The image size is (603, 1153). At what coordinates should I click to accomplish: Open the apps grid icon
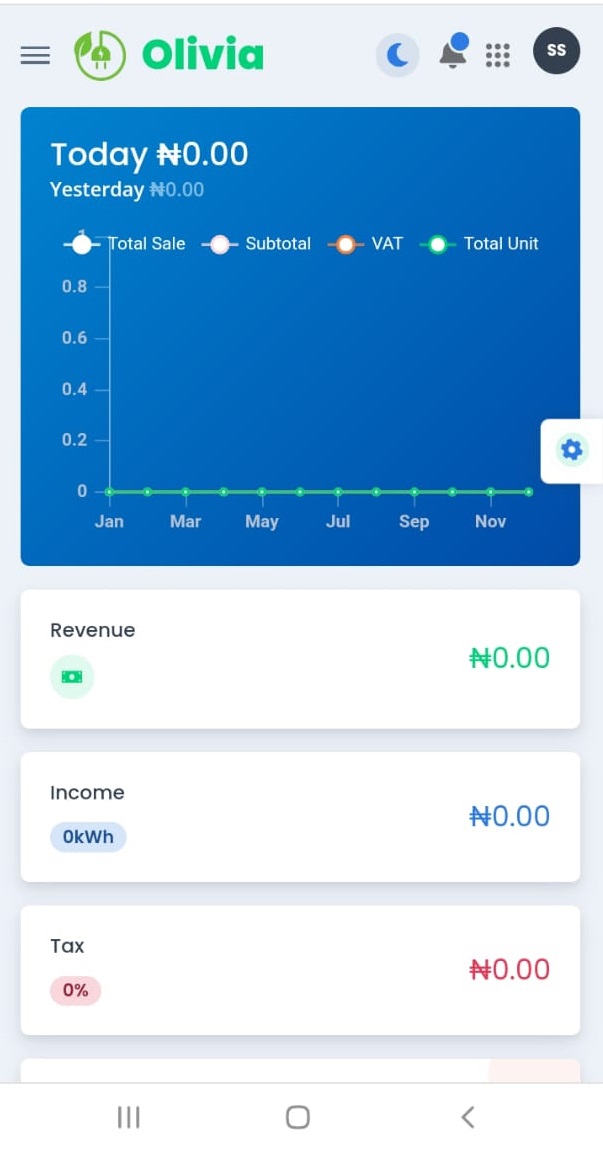[498, 55]
